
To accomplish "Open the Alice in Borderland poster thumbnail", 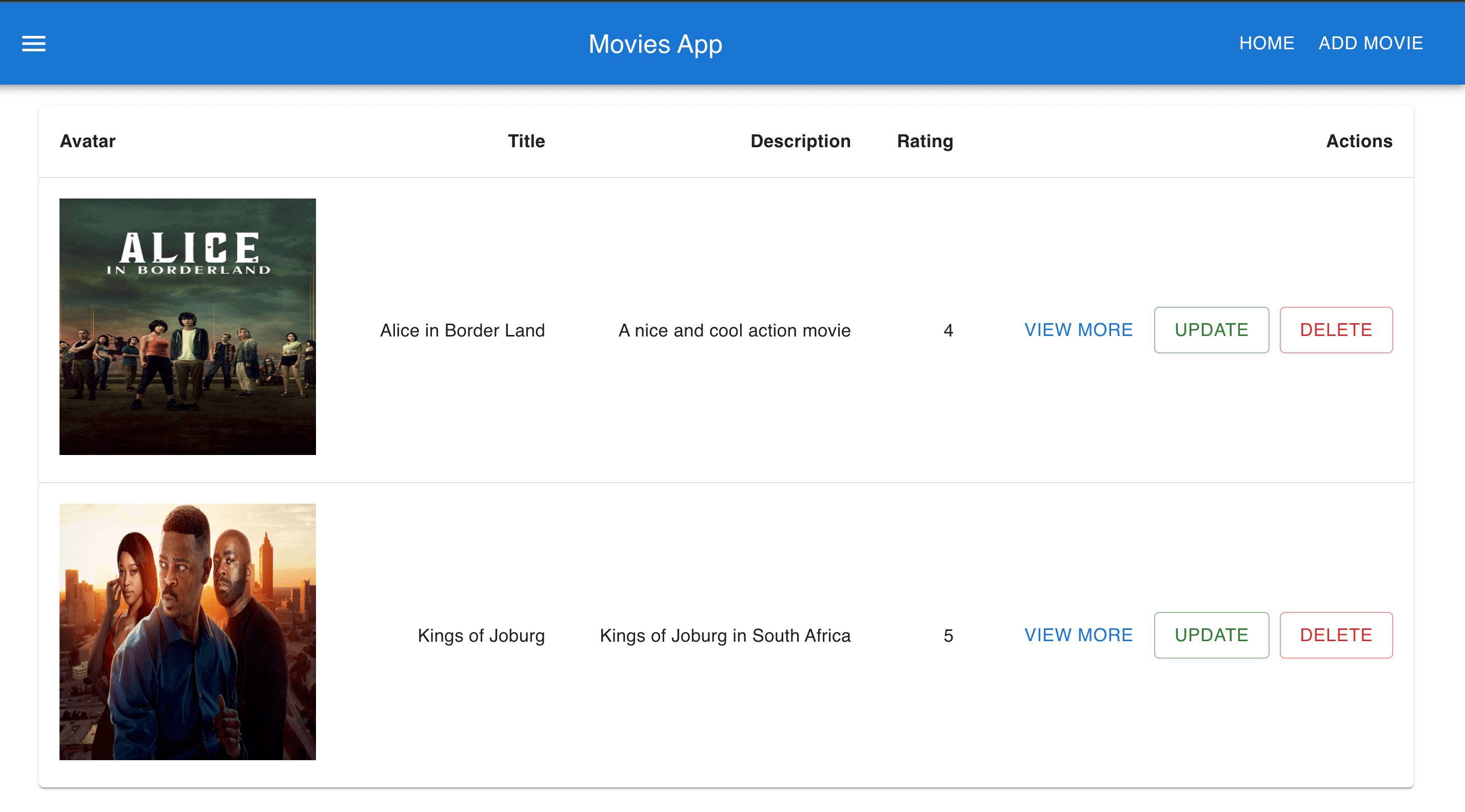I will [188, 327].
